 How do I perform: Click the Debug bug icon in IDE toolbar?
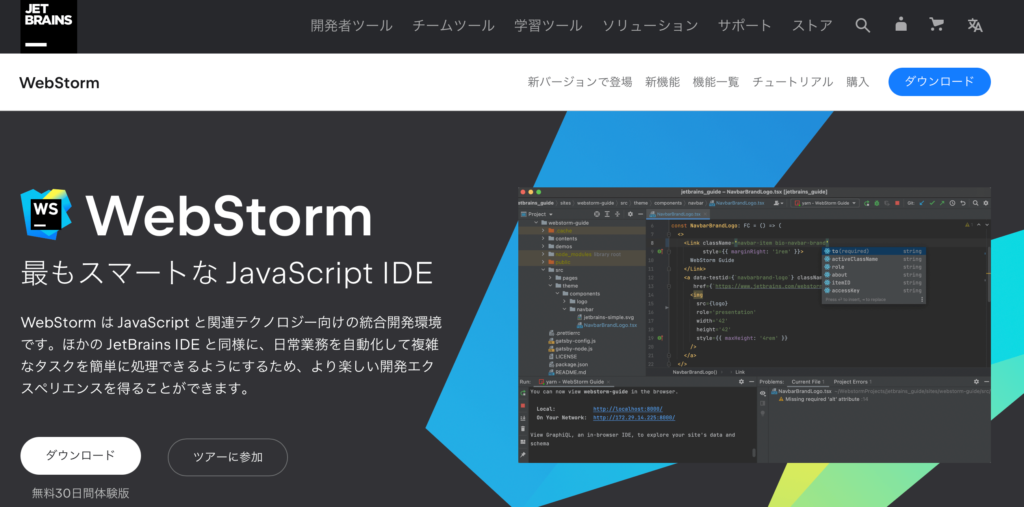(877, 203)
